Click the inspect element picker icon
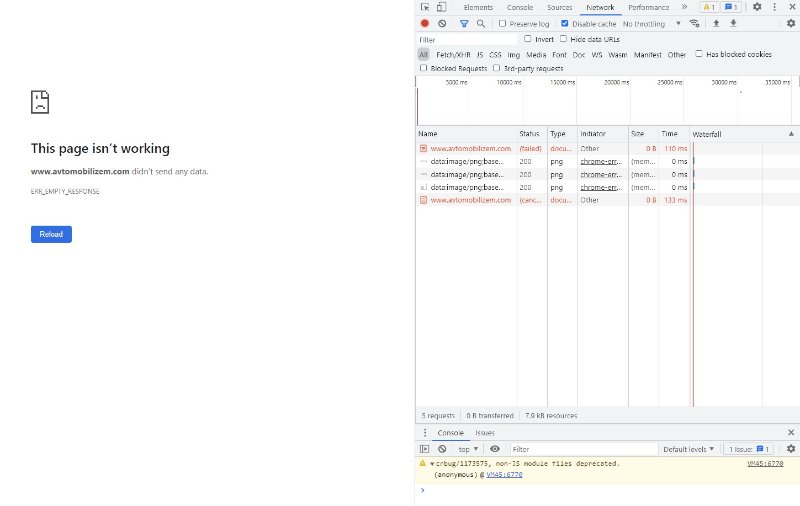800x506 pixels. coord(425,7)
